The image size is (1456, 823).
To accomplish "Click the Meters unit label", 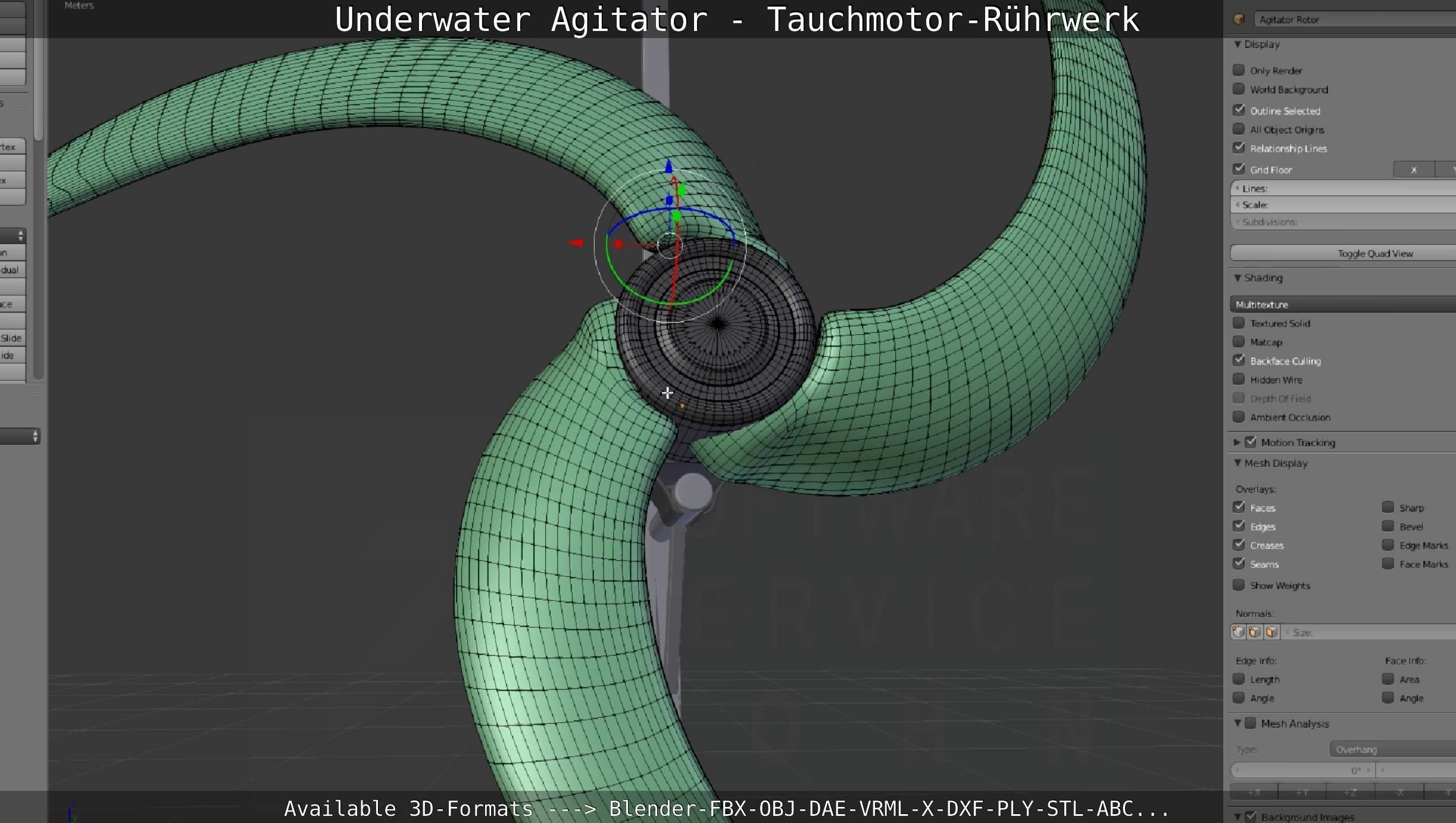I will tap(79, 5).
